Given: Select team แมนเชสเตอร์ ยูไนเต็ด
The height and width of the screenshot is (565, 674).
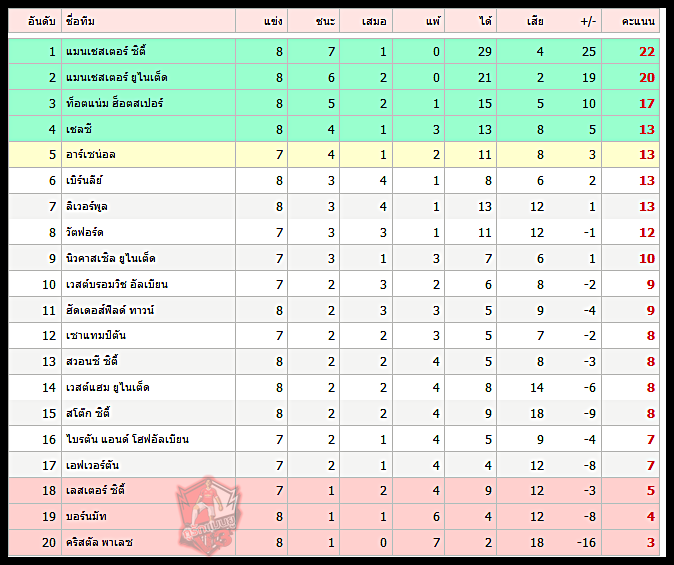Looking at the screenshot, I should 116,77.
